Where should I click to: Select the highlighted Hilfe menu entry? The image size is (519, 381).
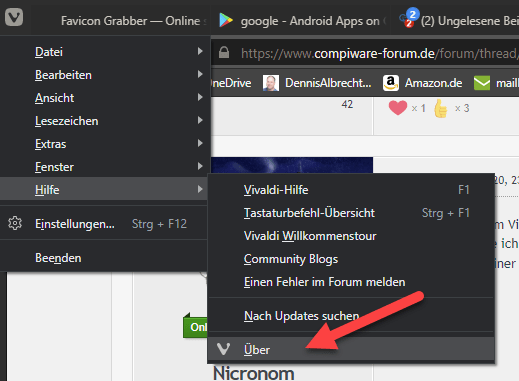[x=104, y=189]
